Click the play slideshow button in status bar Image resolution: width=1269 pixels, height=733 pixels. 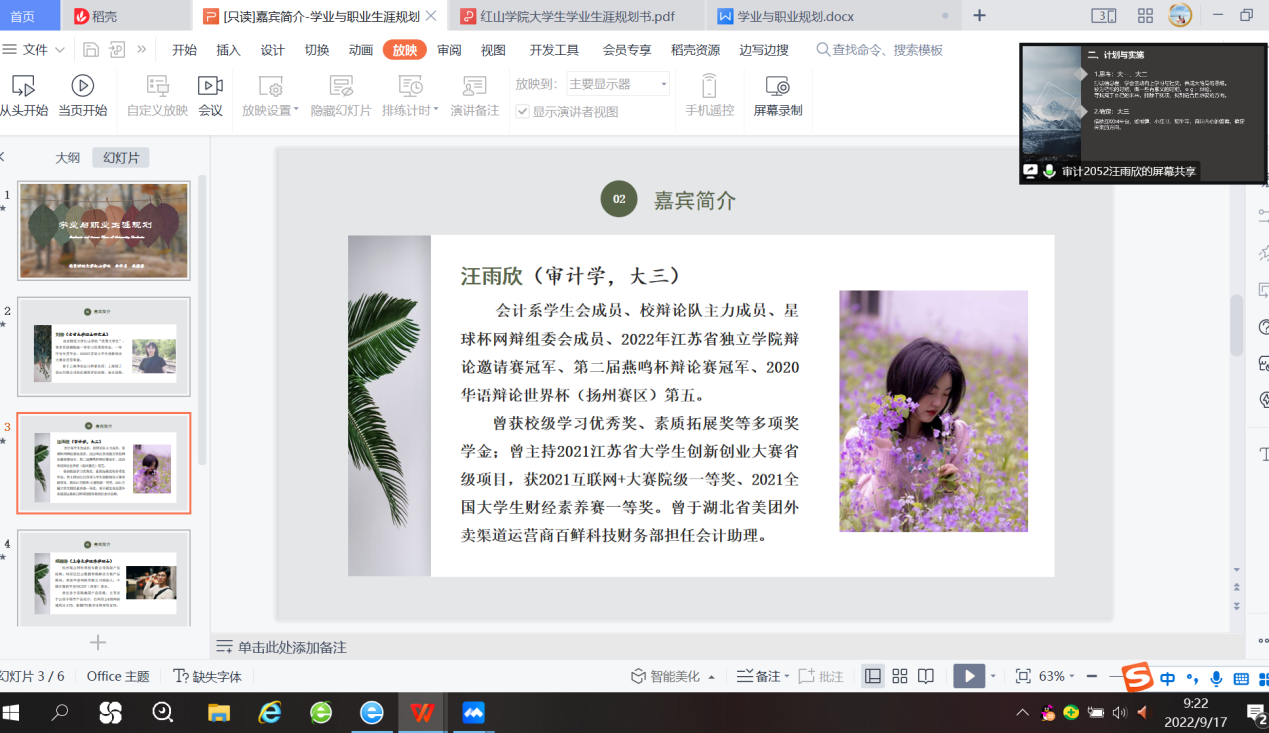[968, 676]
